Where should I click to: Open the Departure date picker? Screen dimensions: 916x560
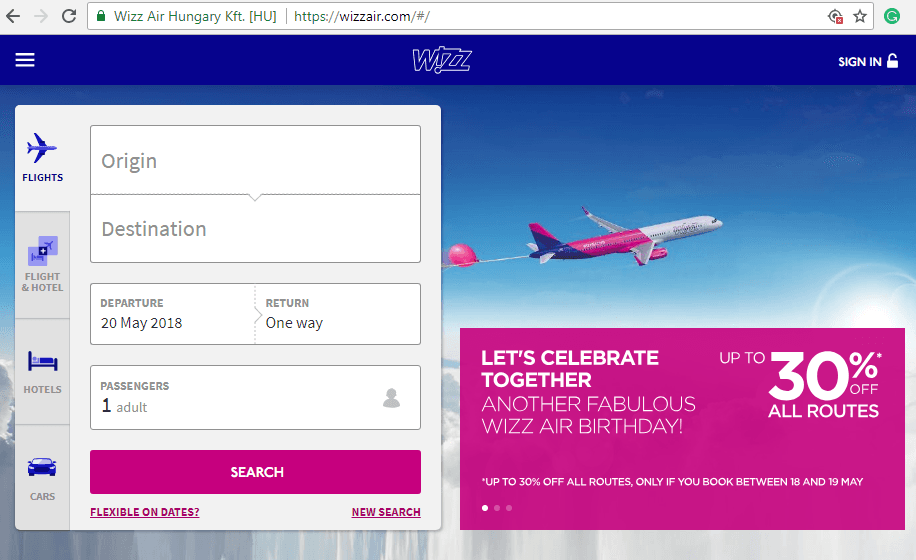(x=172, y=314)
